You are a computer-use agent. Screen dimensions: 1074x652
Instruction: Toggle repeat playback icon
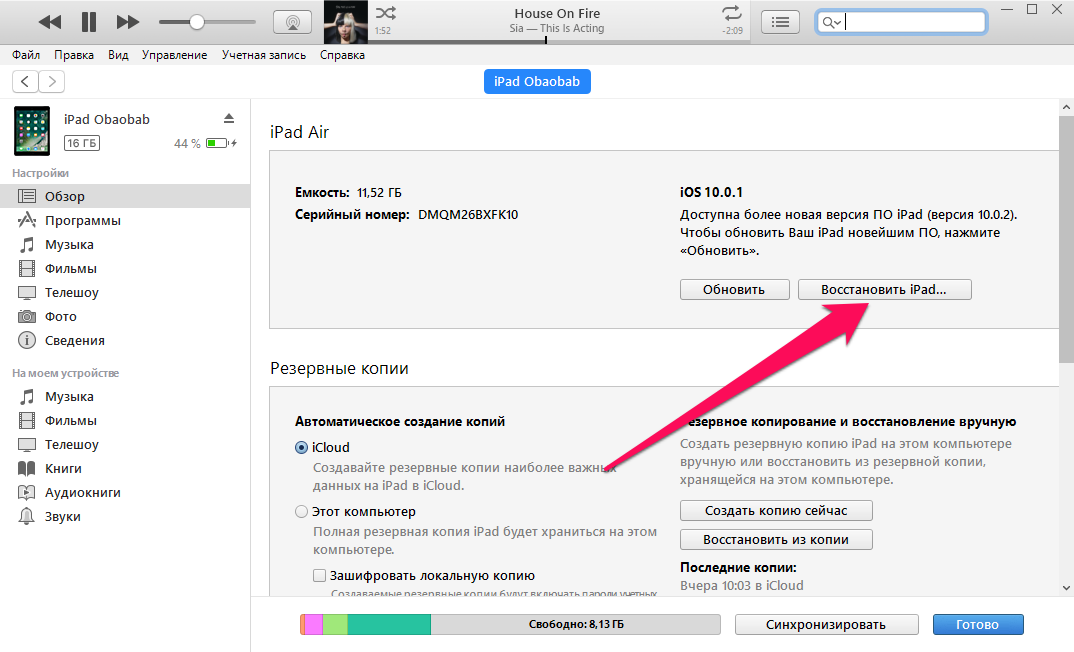click(732, 13)
